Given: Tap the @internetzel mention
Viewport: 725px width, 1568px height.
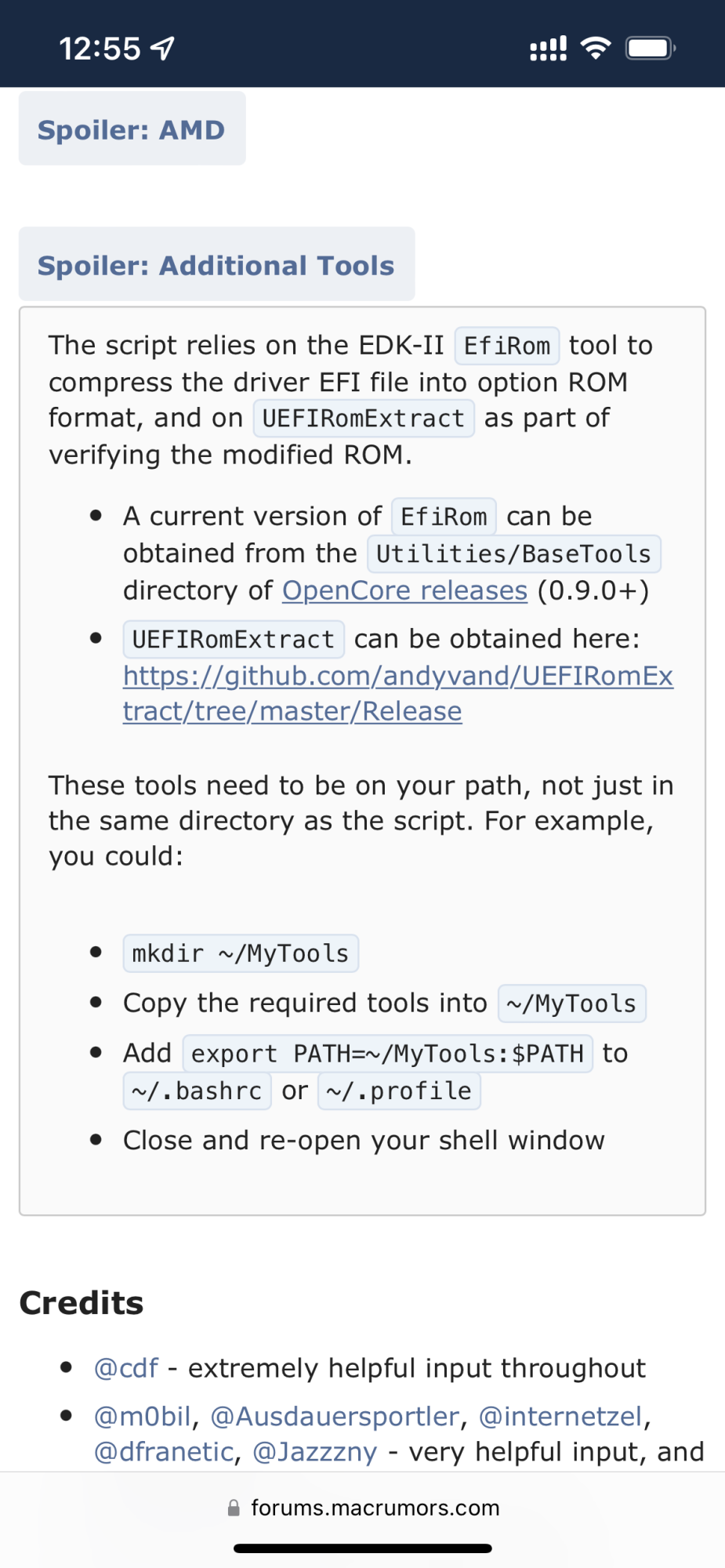Looking at the screenshot, I should pos(560,1416).
